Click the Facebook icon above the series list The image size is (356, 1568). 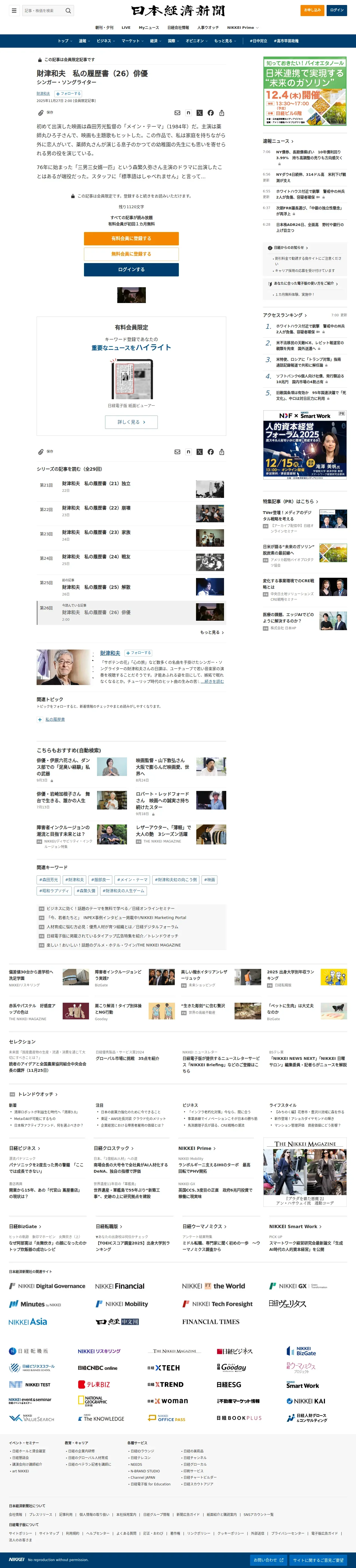pyautogui.click(x=210, y=452)
